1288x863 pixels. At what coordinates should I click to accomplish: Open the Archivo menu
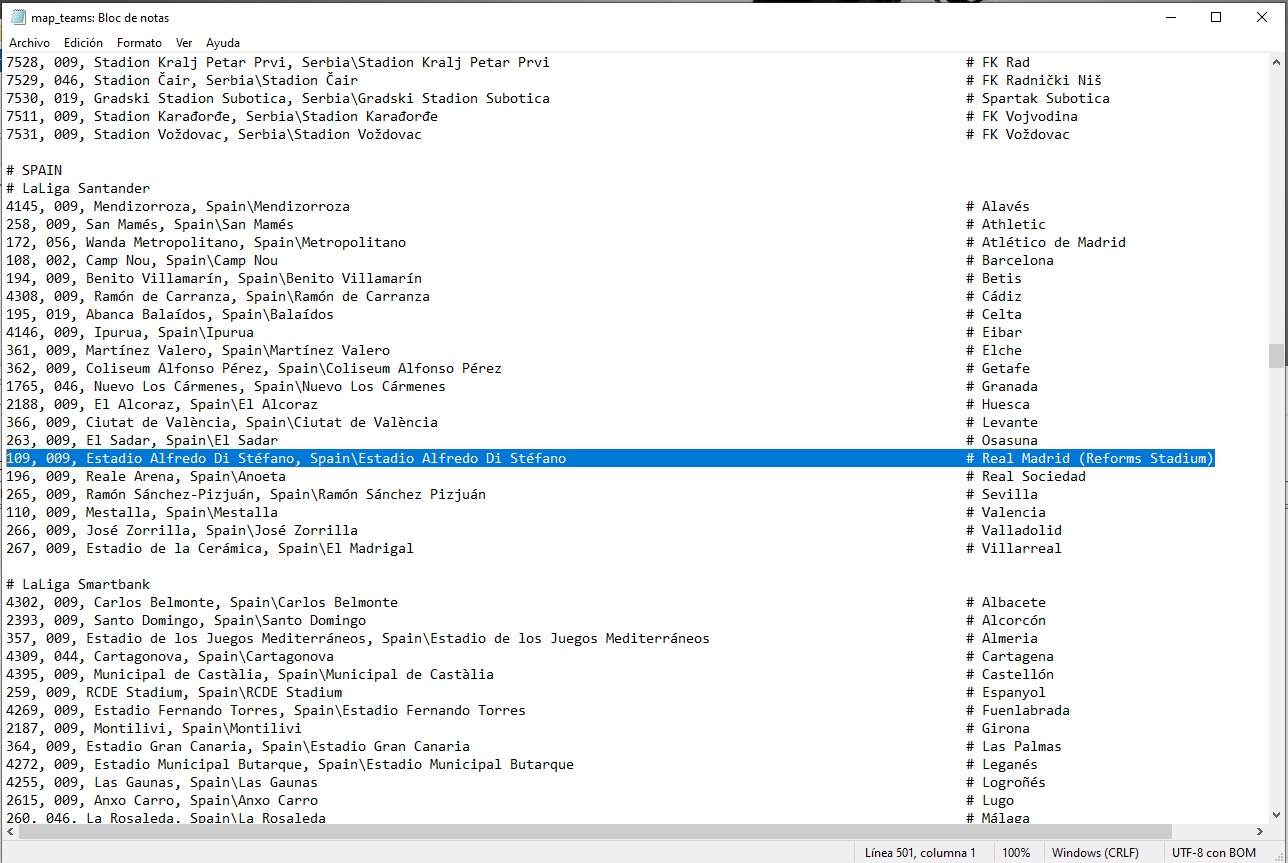pos(29,43)
